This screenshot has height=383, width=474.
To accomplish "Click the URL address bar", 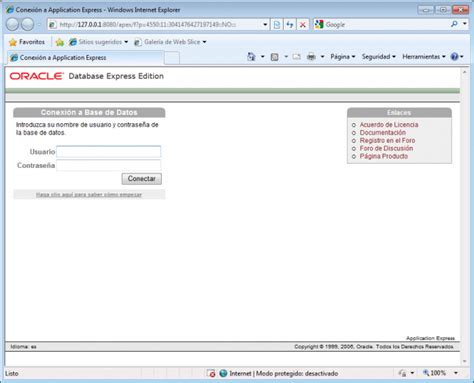I will coord(158,24).
